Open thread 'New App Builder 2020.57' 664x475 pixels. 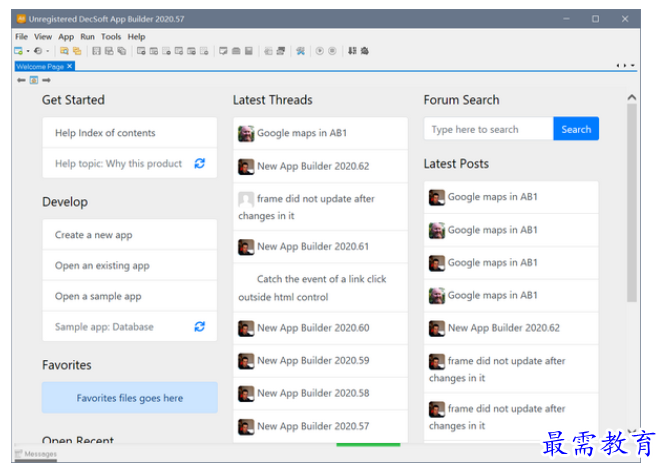(320, 426)
